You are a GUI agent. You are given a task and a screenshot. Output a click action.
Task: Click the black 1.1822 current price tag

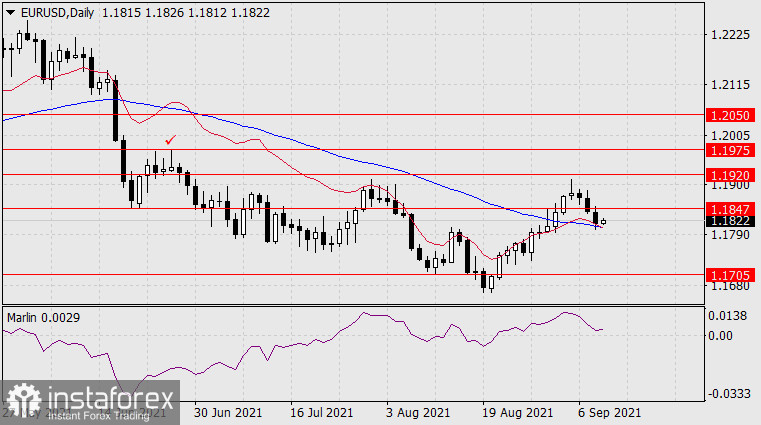[x=729, y=221]
